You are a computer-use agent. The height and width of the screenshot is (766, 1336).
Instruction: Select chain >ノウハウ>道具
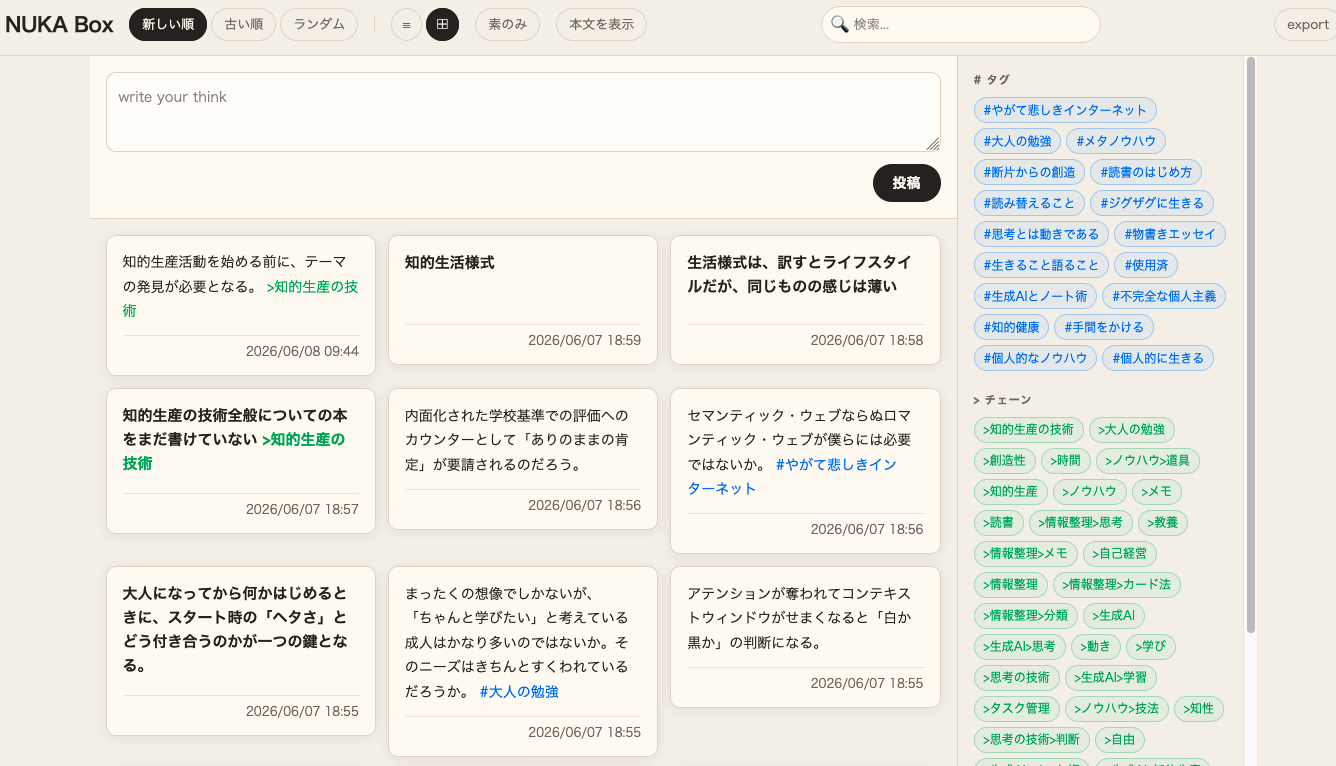point(1147,461)
